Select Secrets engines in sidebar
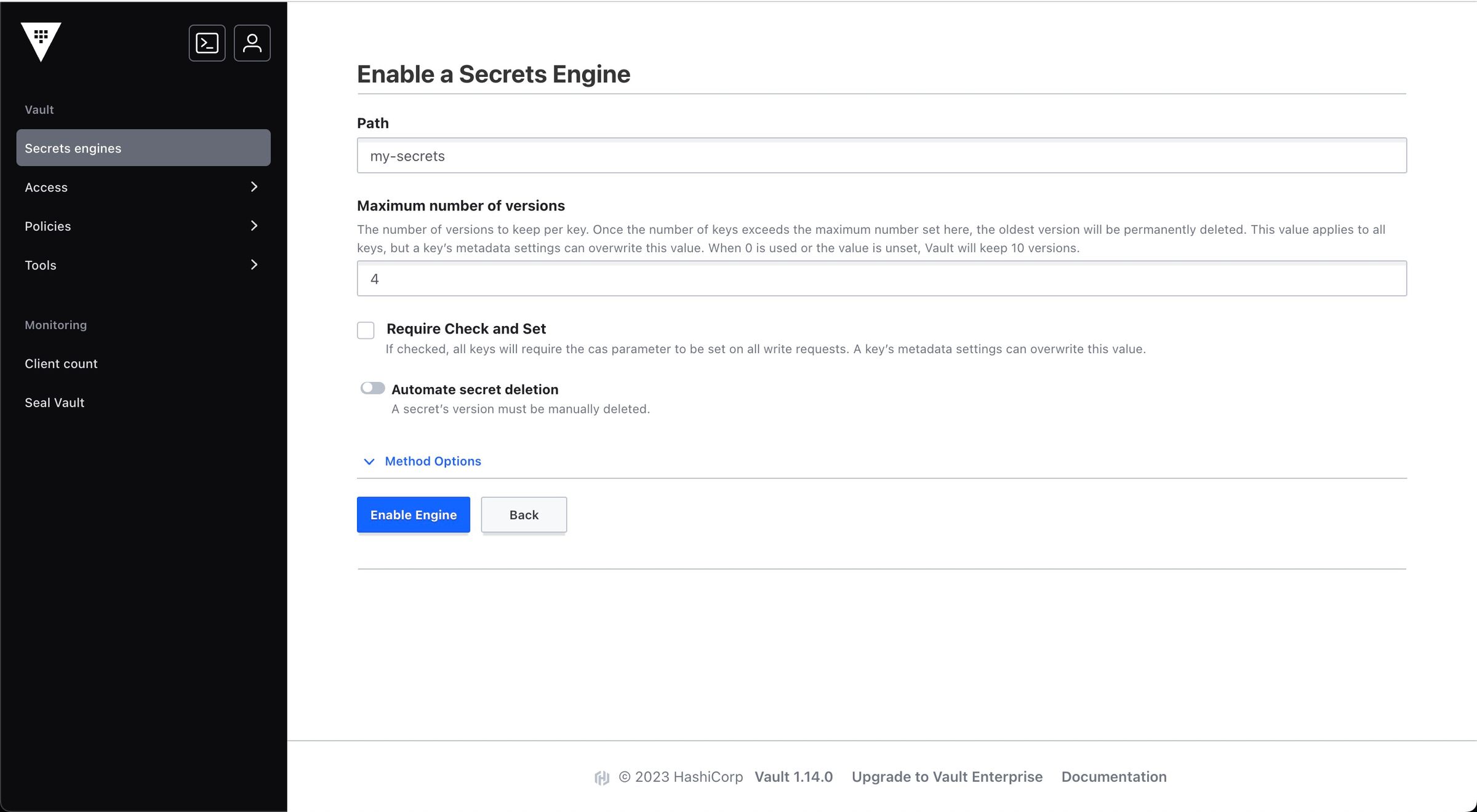This screenshot has width=1477, height=812. (143, 148)
